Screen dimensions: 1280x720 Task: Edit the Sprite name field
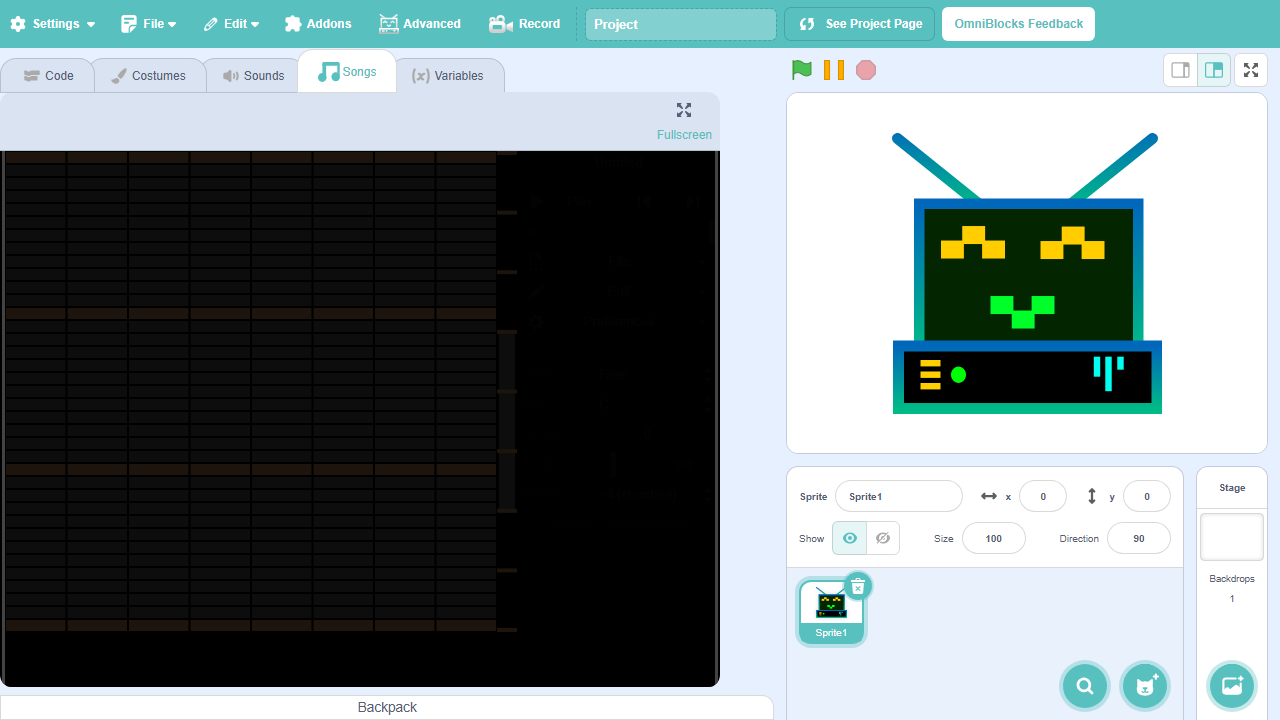(x=899, y=496)
